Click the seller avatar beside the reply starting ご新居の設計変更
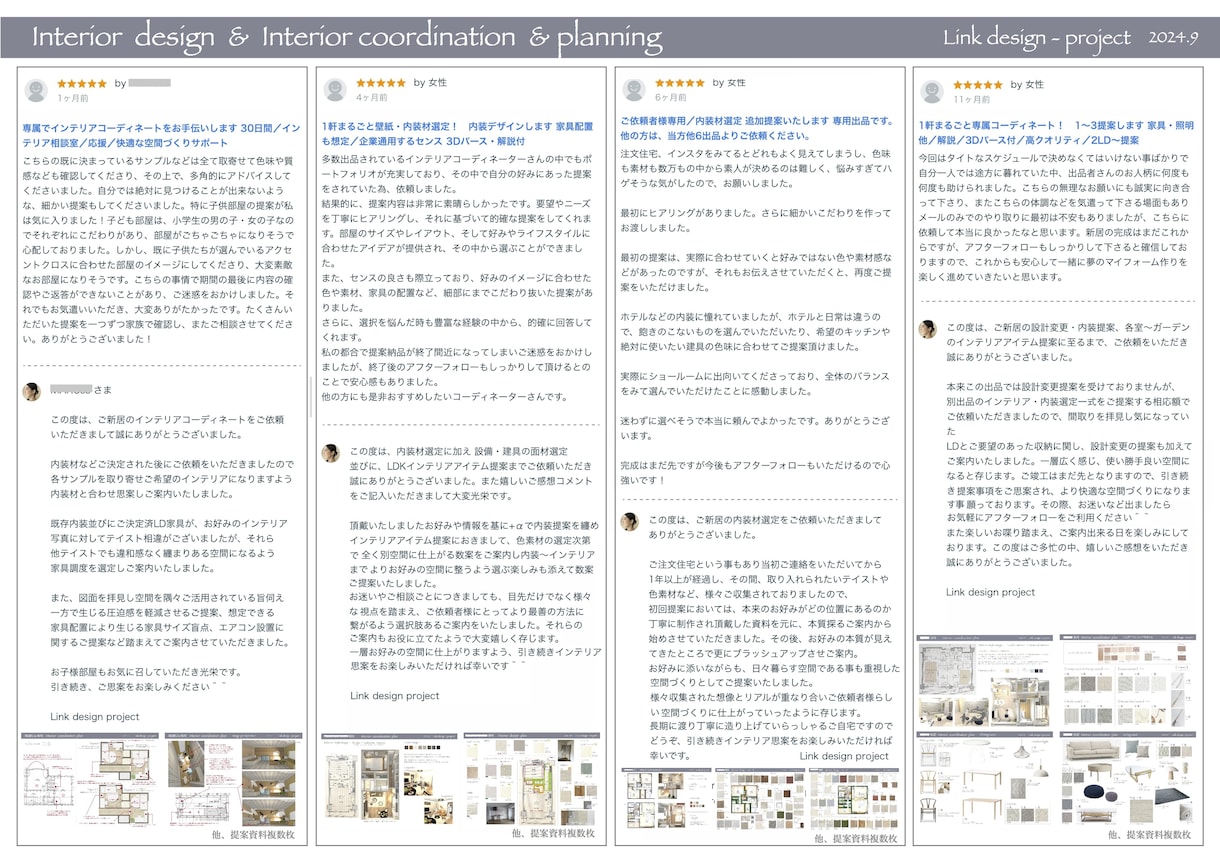This screenshot has height=863, width=1220. point(928,329)
